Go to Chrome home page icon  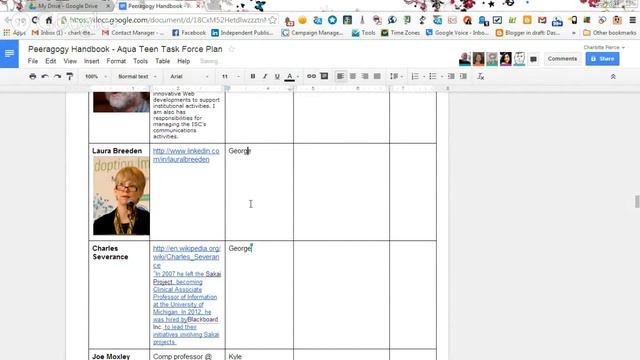49,20
